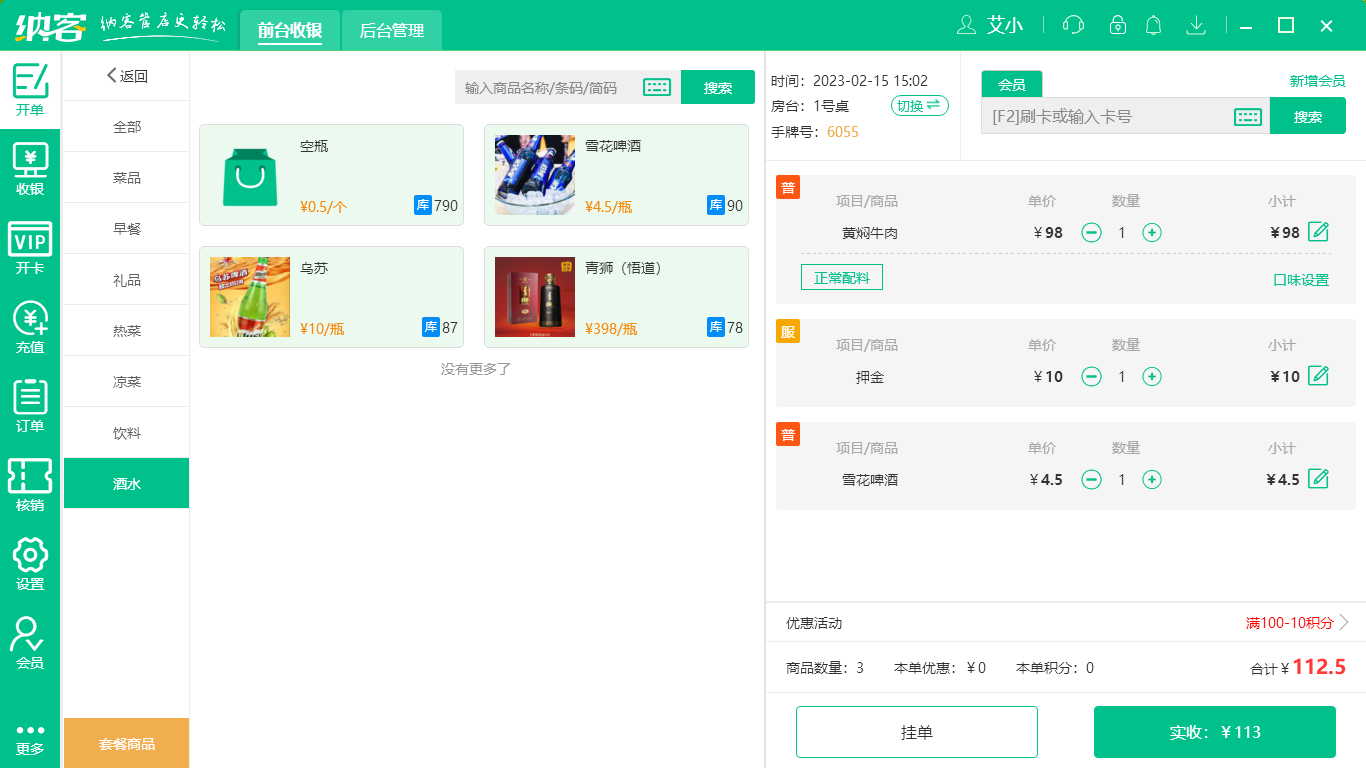The image size is (1366, 768).
Task: Select the 酒水 category tab
Action: pos(126,483)
